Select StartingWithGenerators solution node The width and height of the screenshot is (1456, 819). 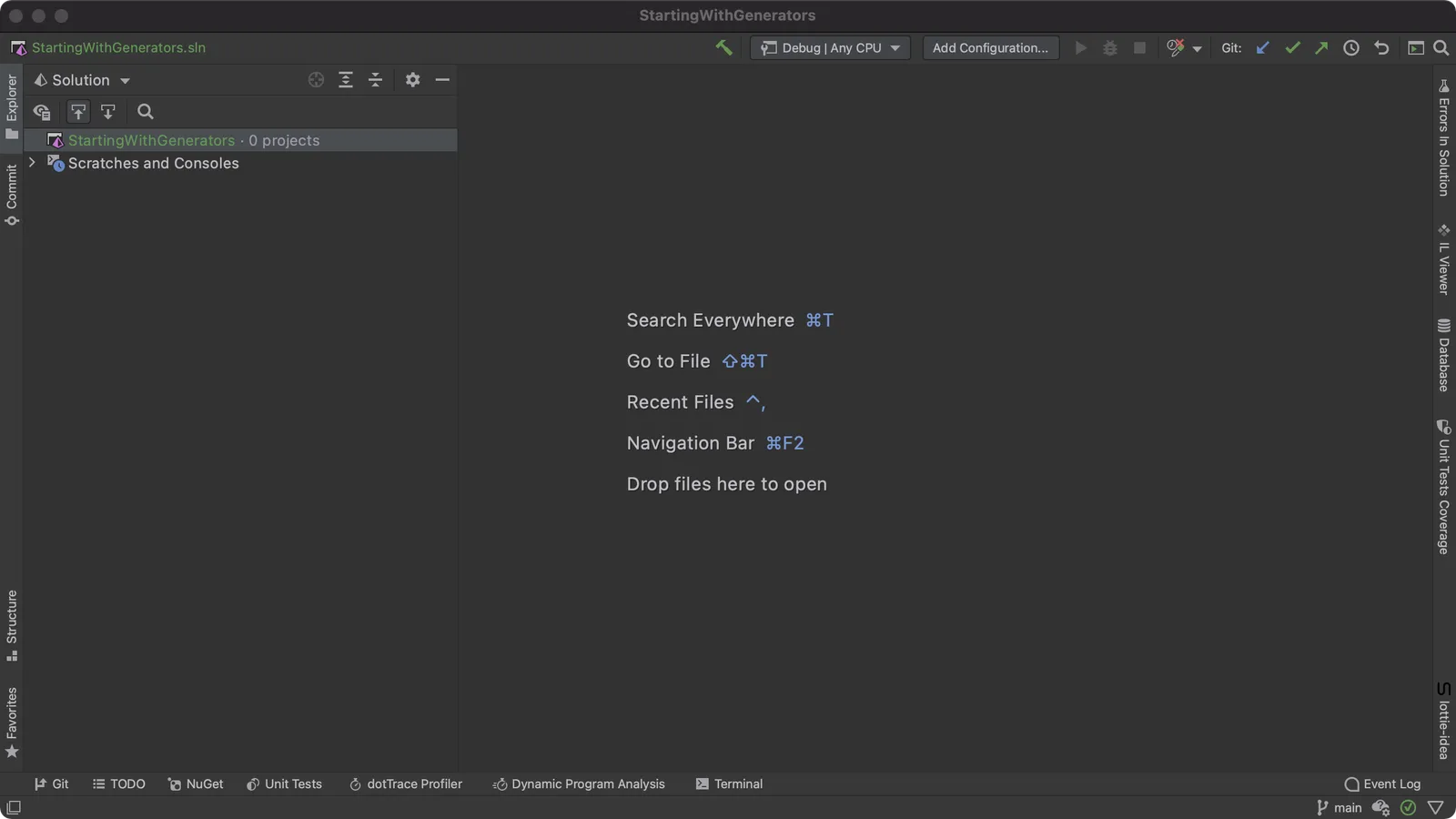[240, 140]
